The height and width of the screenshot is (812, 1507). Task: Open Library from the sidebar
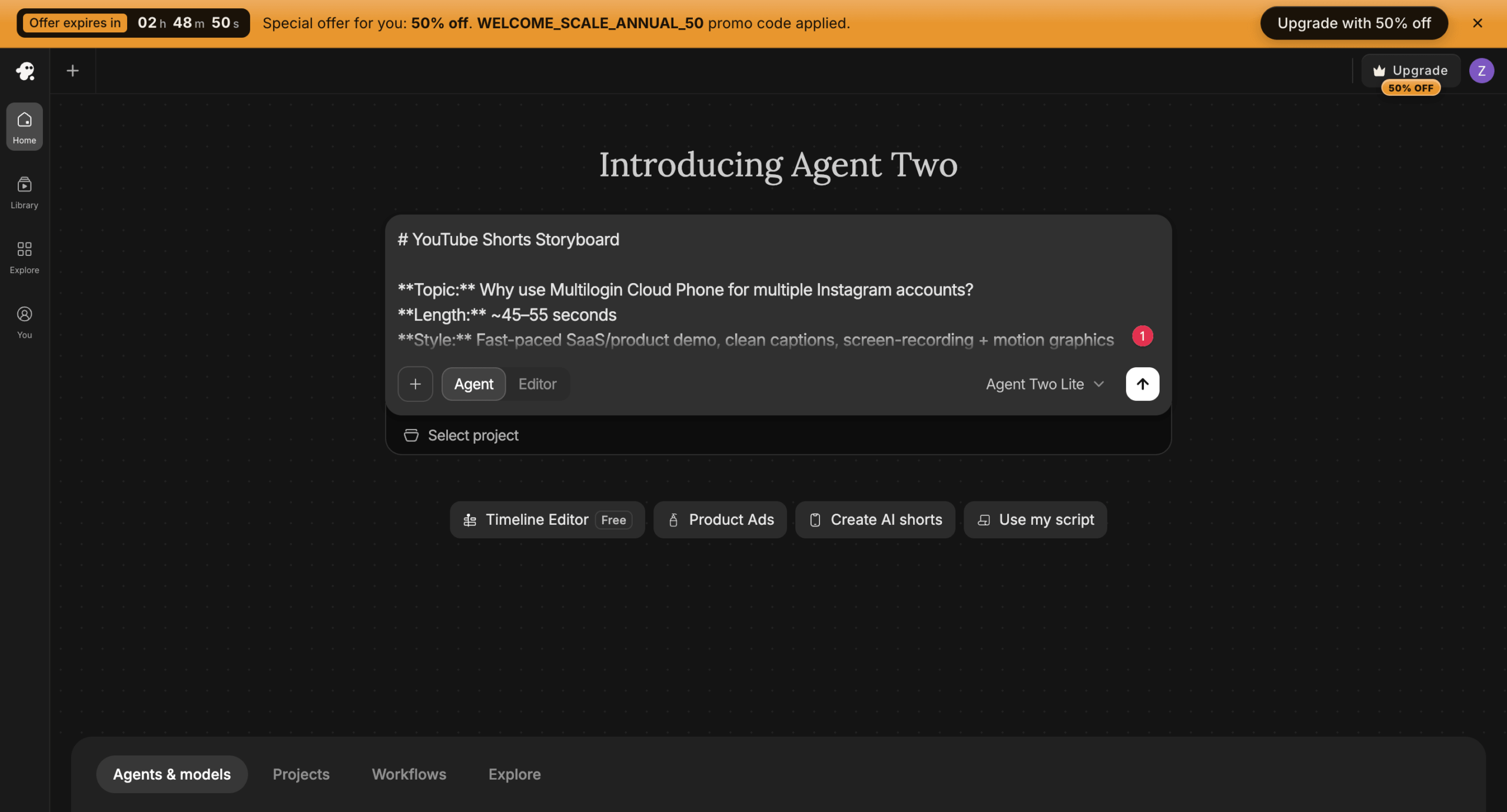click(24, 192)
